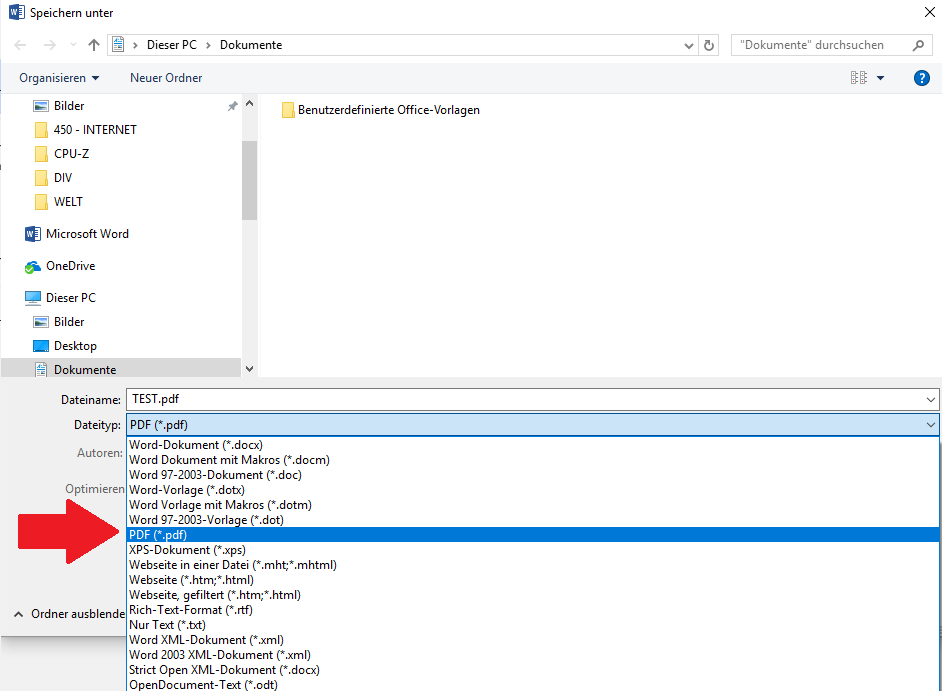Choose Word Vorlage mit Makros (*.dotm)

click(532, 505)
